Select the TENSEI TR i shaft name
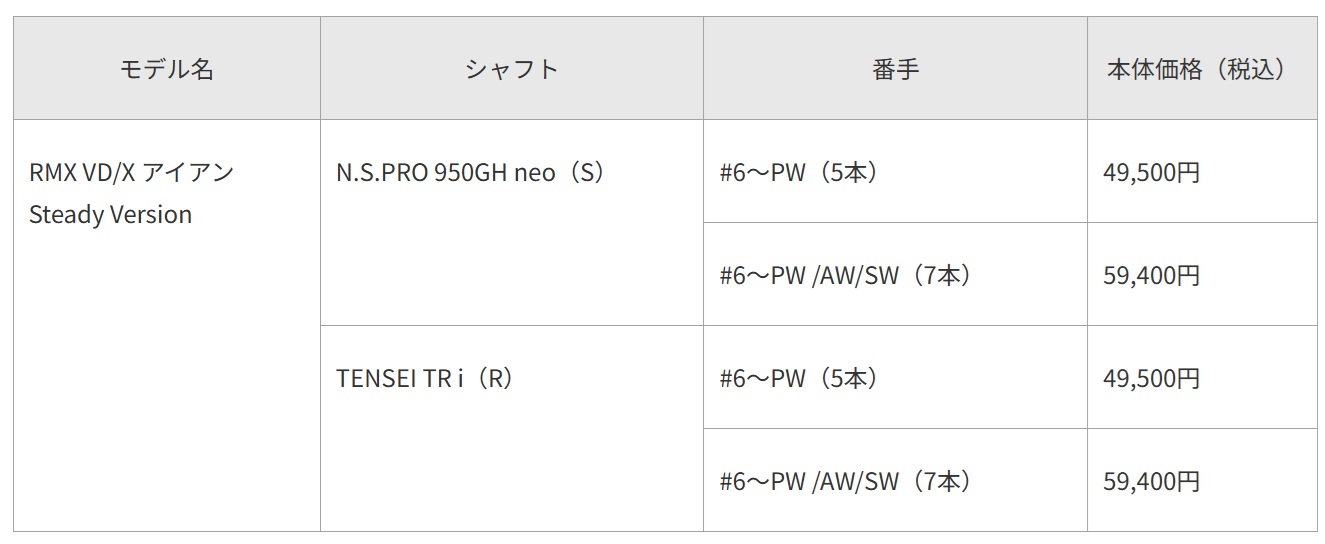The height and width of the screenshot is (544, 1325). coord(400,379)
